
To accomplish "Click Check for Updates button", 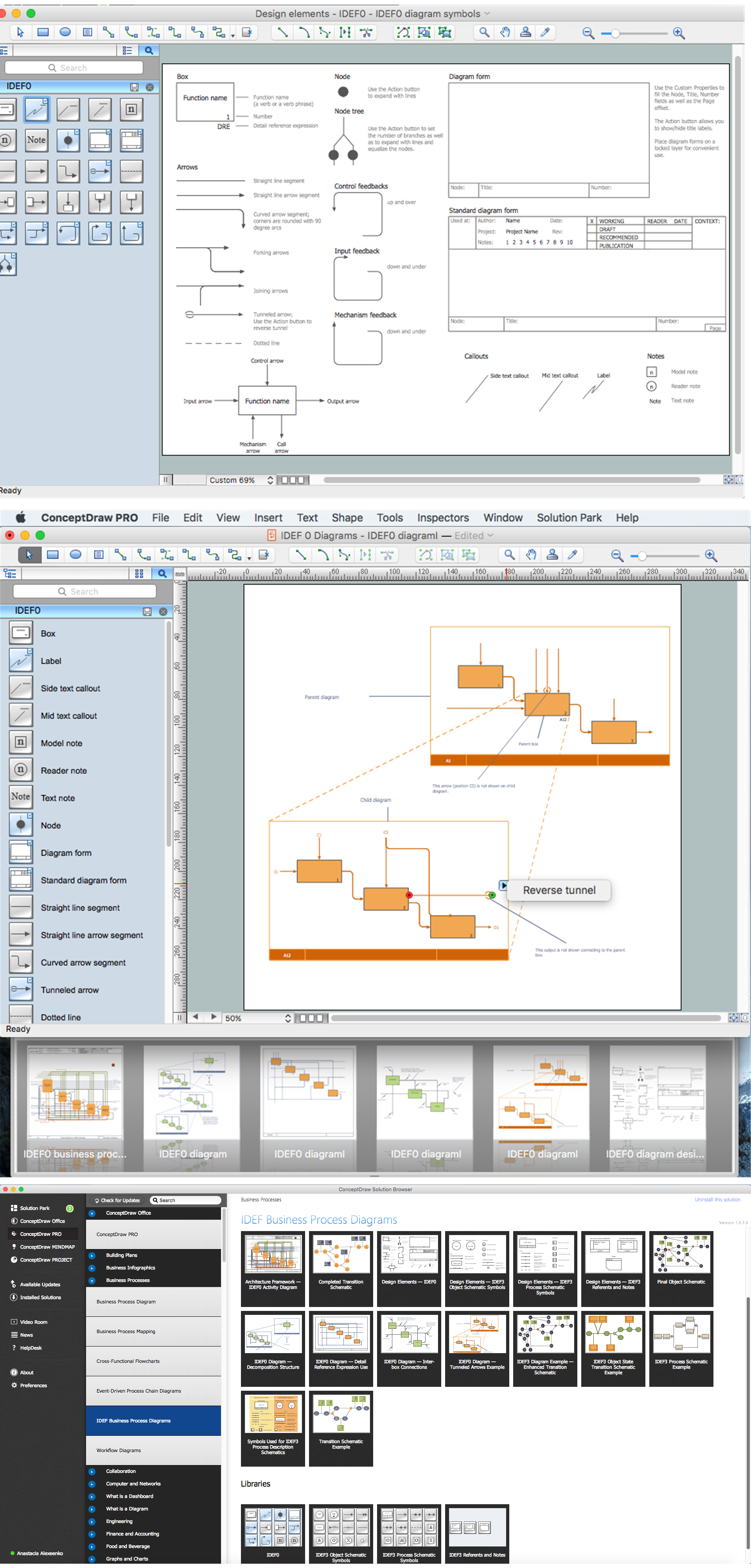I will click(117, 1200).
